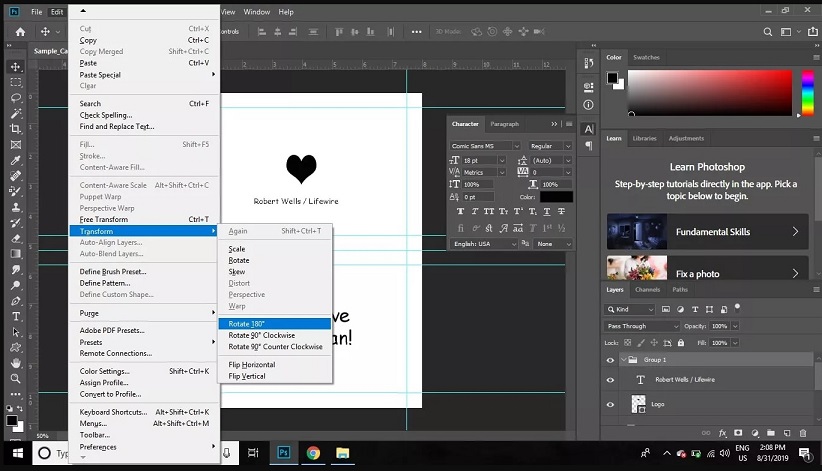The height and width of the screenshot is (471, 822).
Task: Click the add layer style fx icon
Action: 722,433
